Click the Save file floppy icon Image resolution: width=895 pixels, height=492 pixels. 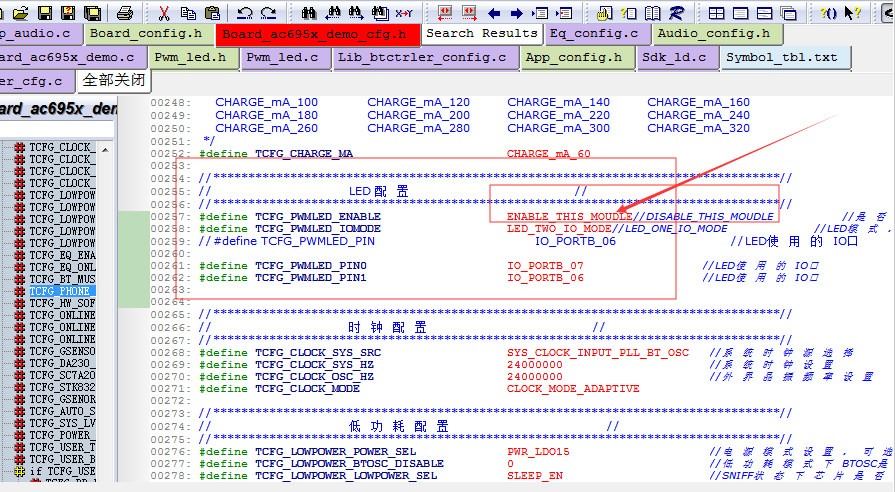pyautogui.click(x=45, y=13)
